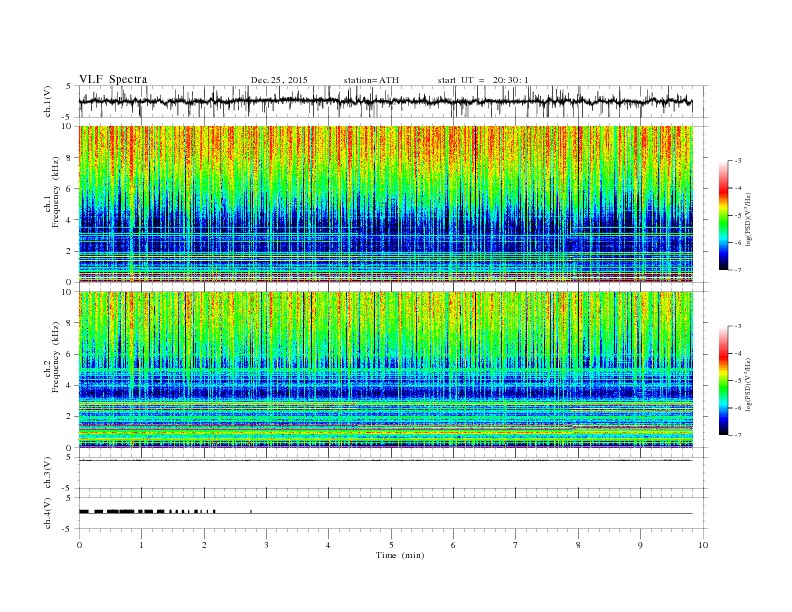Click the ch.4 pulse marks near minute one
The height and width of the screenshot is (612, 792).
(147, 512)
